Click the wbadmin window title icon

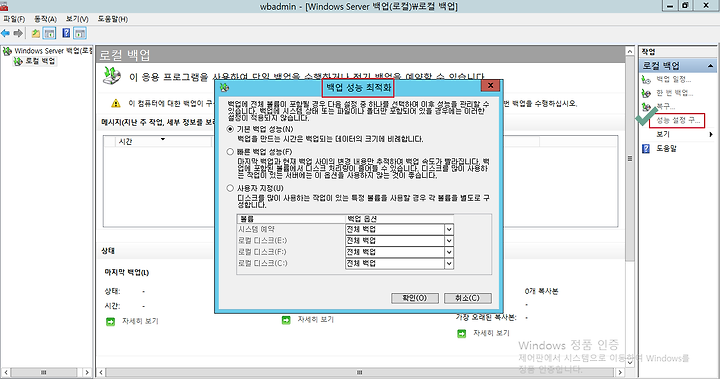4,6
